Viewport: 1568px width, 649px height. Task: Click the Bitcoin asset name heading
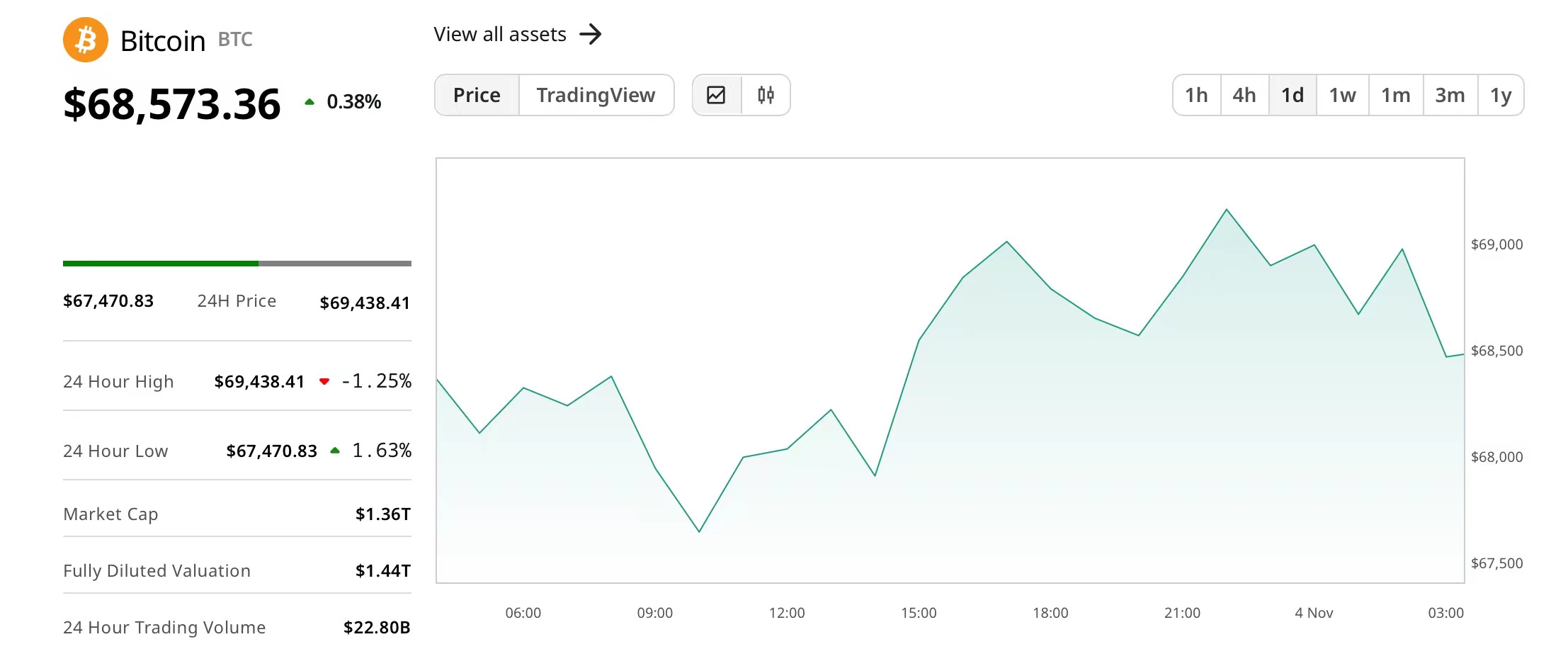[x=163, y=41]
